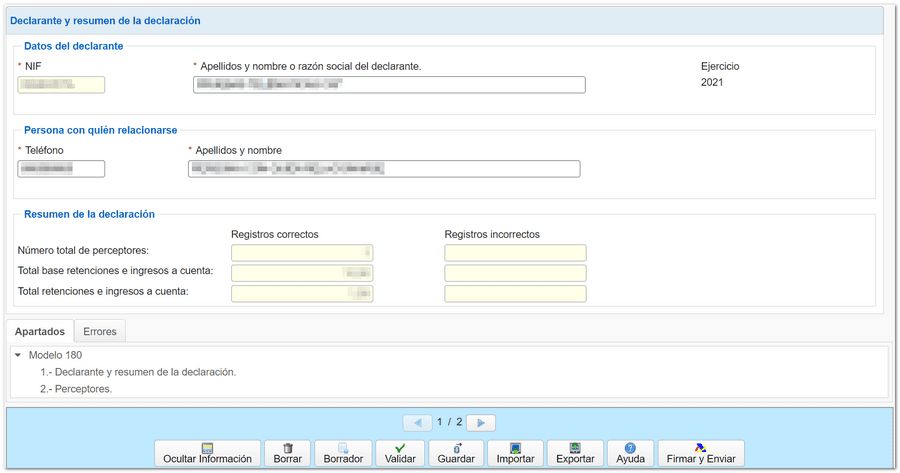
Task: Click the NIF input field
Action: 61,85
